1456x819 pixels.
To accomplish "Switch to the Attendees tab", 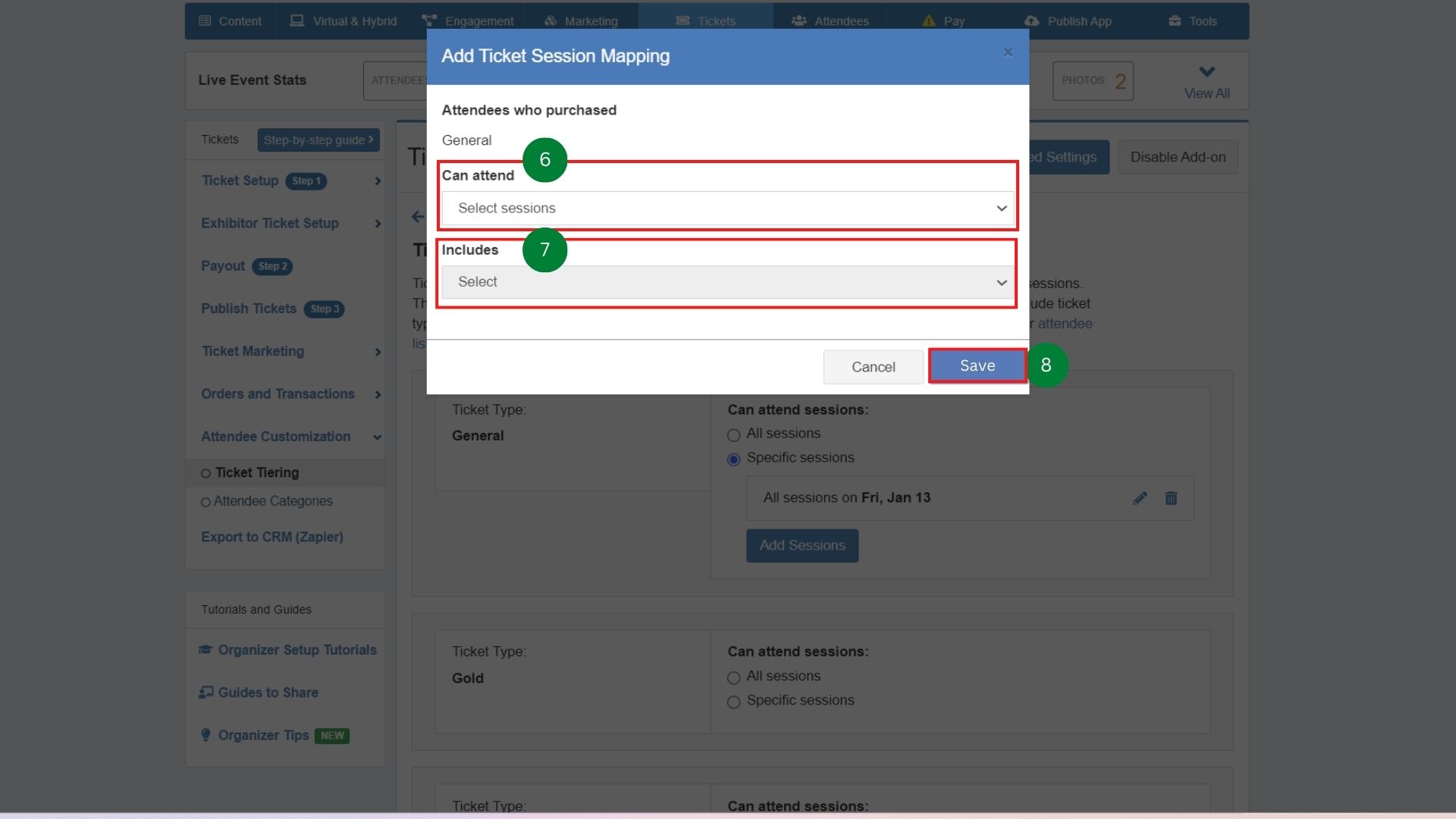I will coord(831,20).
